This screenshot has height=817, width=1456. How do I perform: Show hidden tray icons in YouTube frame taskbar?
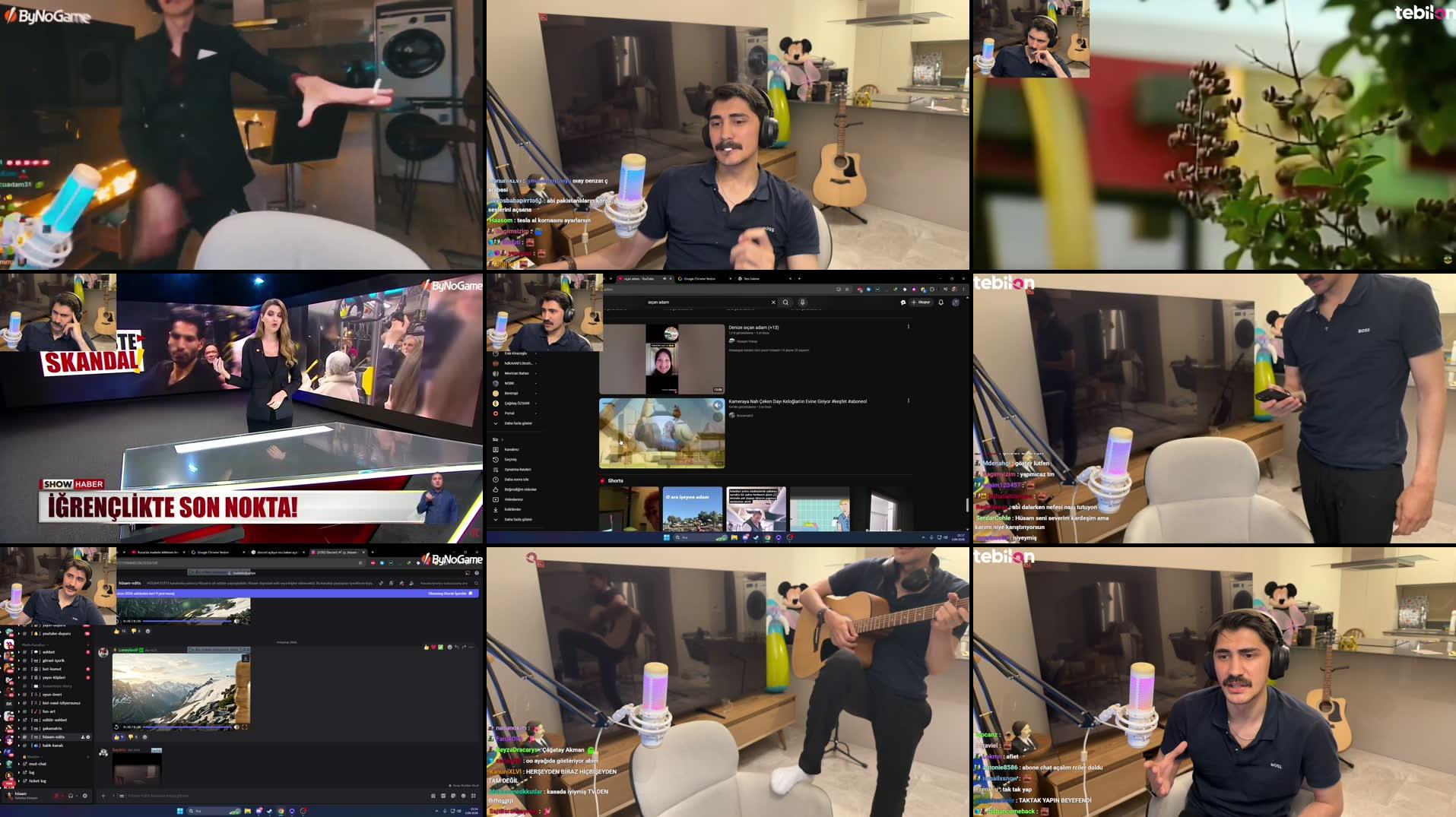pos(923,537)
